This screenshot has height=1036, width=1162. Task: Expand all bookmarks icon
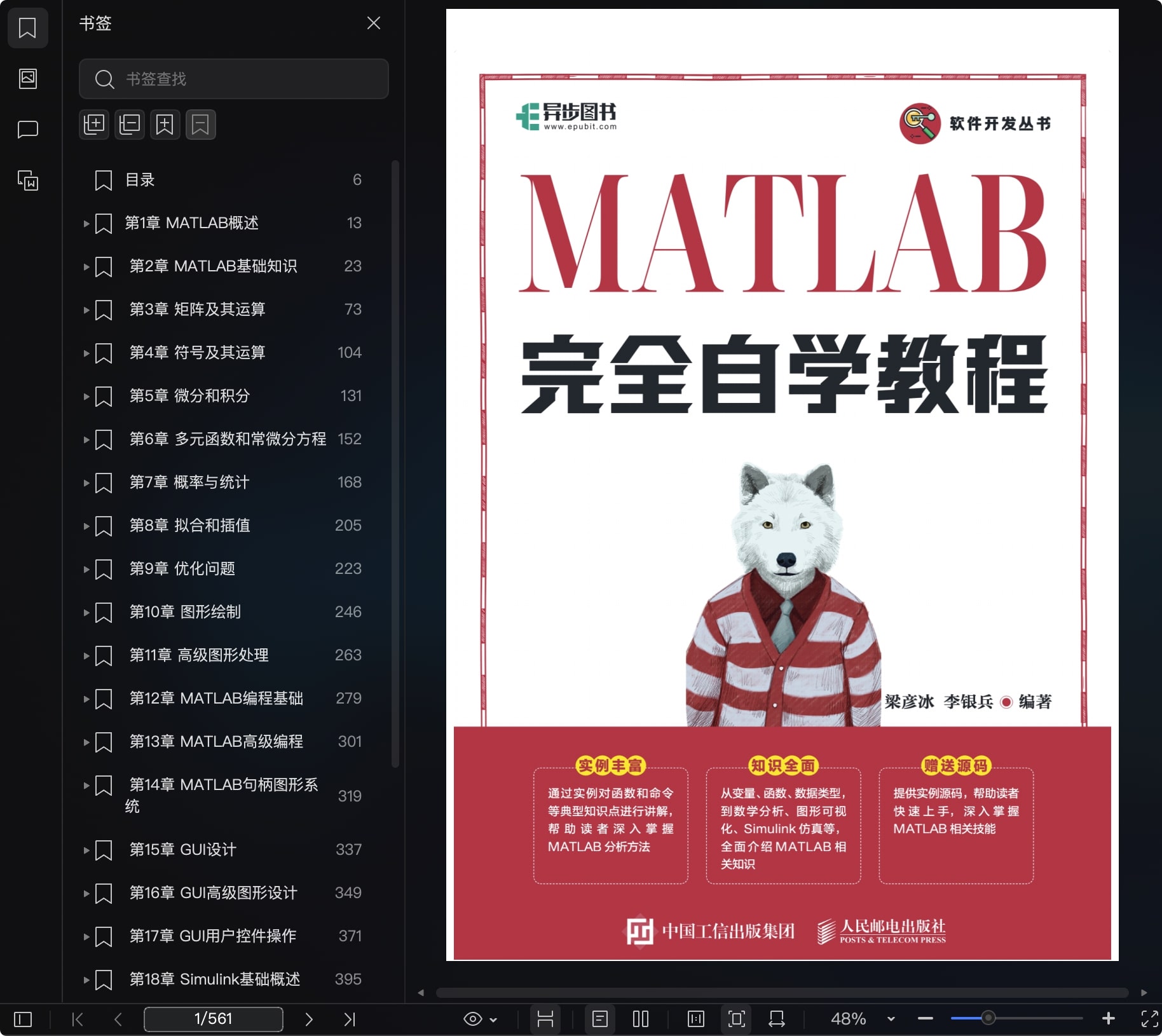tap(94, 124)
